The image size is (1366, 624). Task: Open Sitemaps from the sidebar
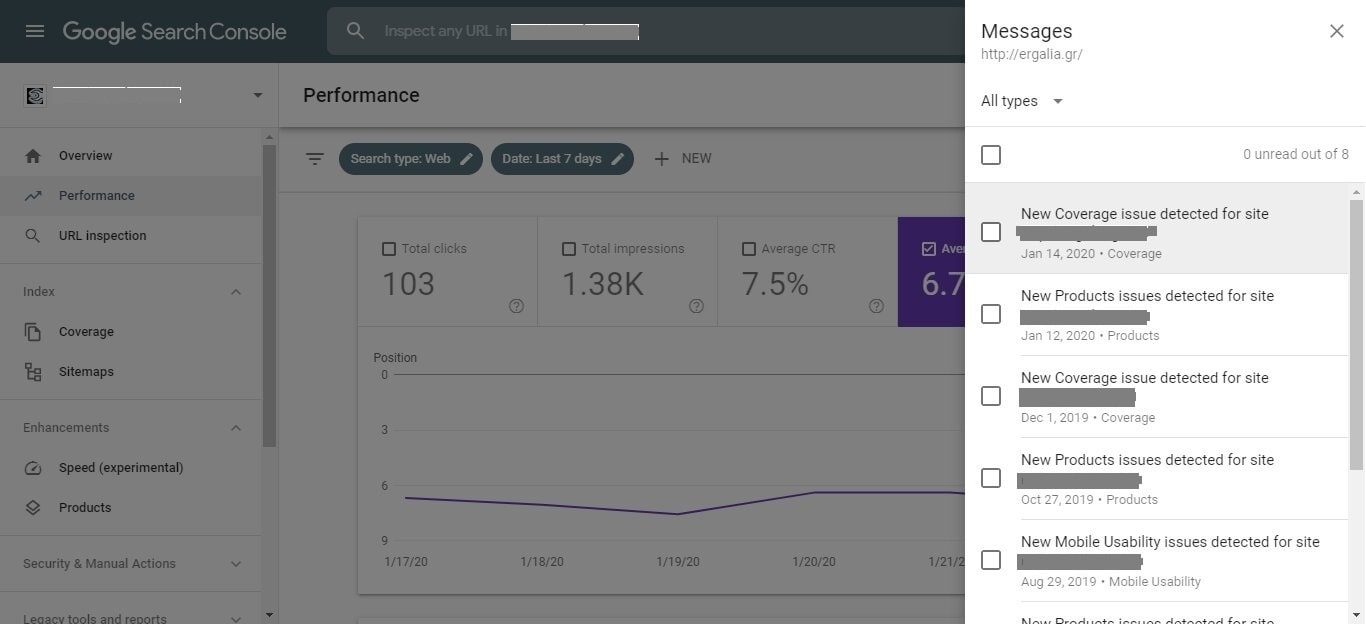(x=86, y=372)
